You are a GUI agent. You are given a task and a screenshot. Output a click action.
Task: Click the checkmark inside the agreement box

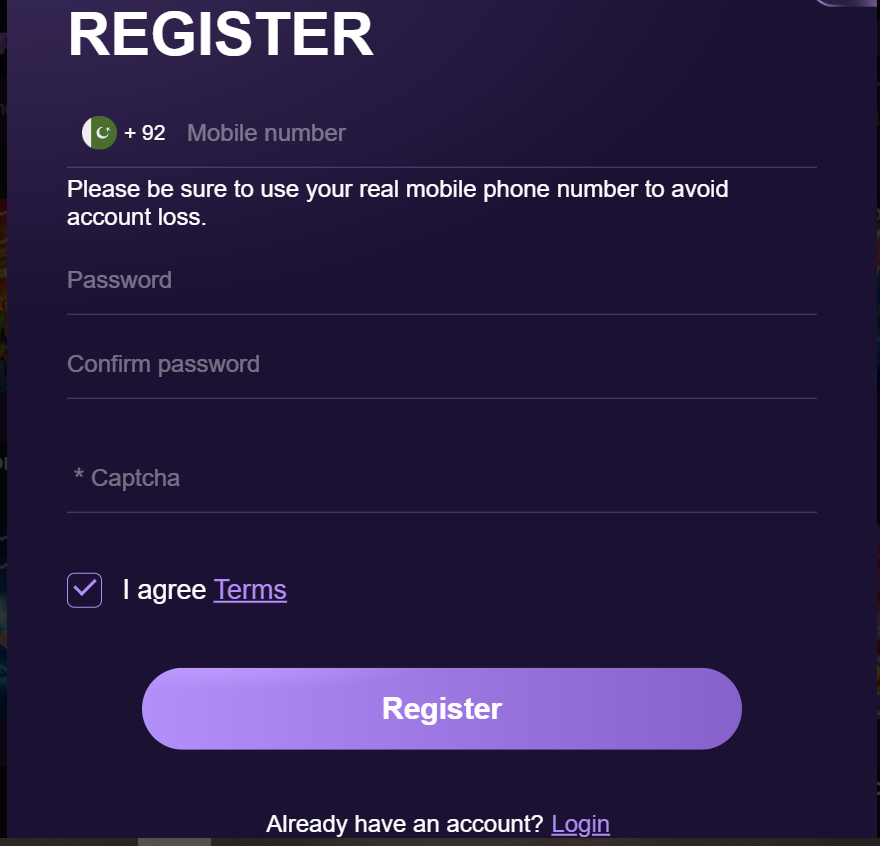click(84, 590)
